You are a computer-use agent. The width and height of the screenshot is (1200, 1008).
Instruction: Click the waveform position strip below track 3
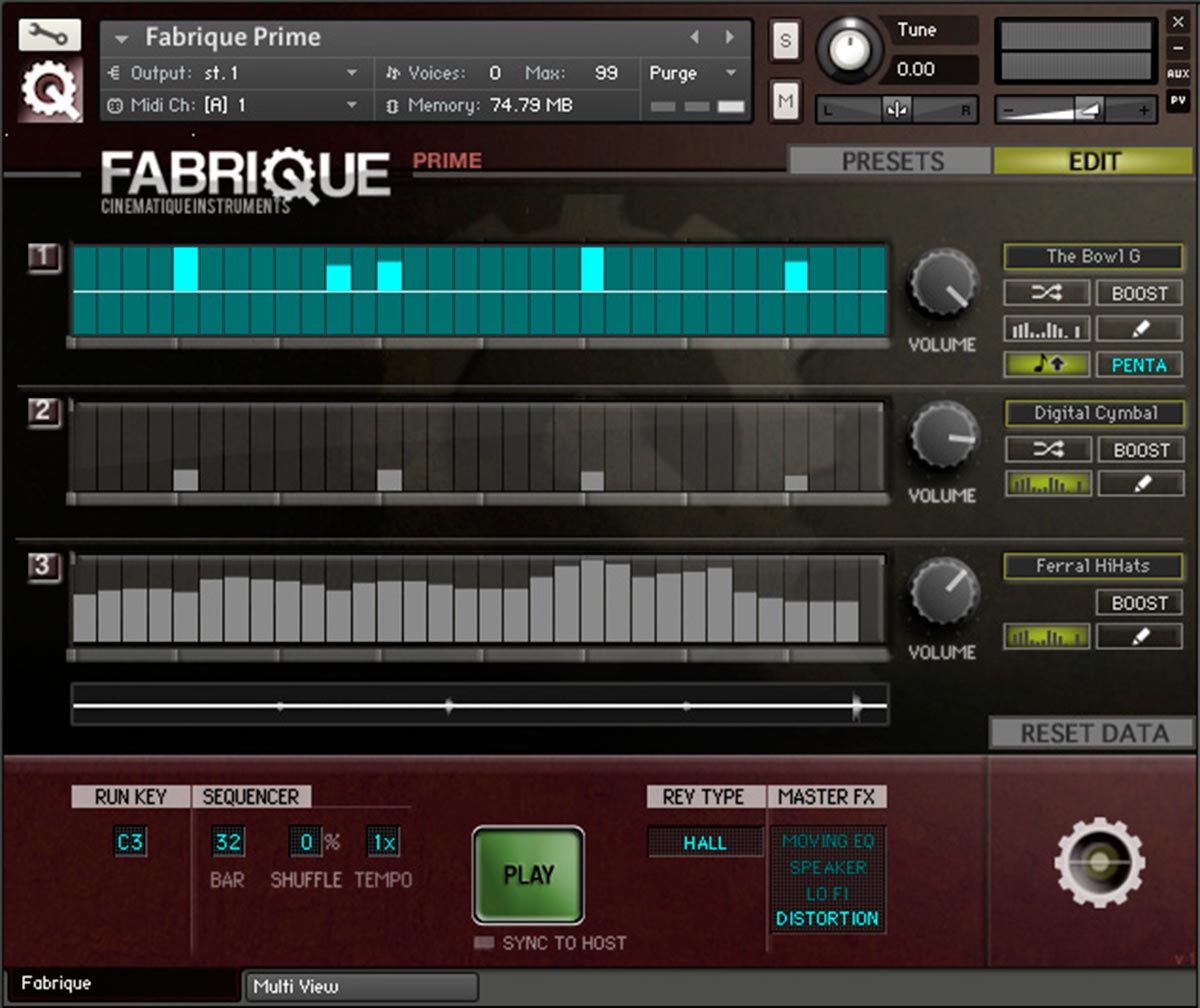point(480,706)
